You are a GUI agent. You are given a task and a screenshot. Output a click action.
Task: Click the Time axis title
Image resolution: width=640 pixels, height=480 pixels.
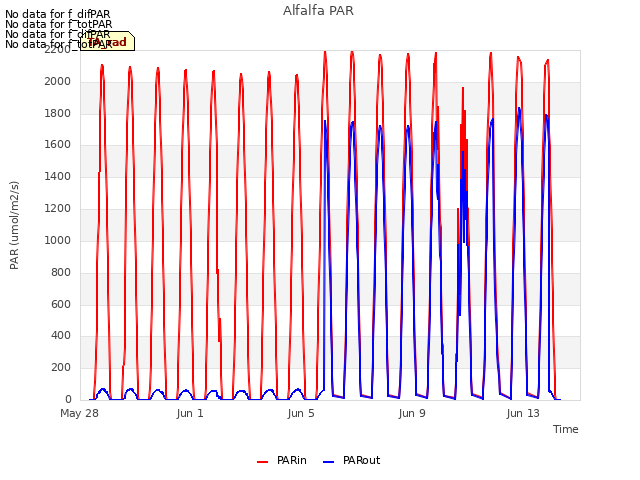tap(566, 429)
